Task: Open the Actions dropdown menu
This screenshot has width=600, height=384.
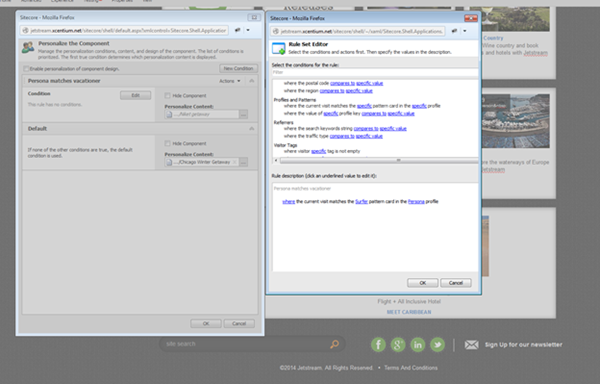Action: point(230,81)
